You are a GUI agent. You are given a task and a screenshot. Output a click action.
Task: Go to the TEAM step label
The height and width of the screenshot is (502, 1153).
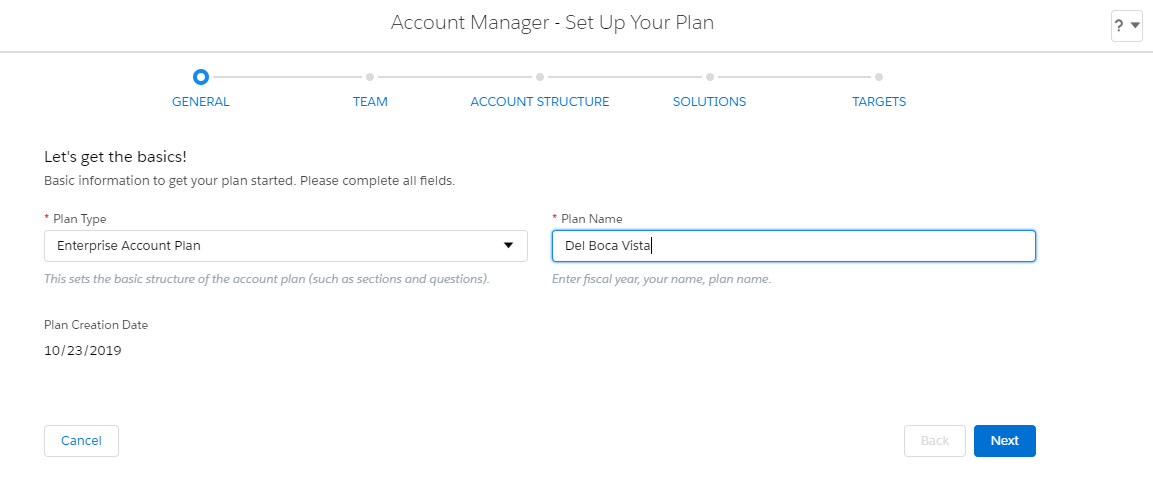click(370, 101)
